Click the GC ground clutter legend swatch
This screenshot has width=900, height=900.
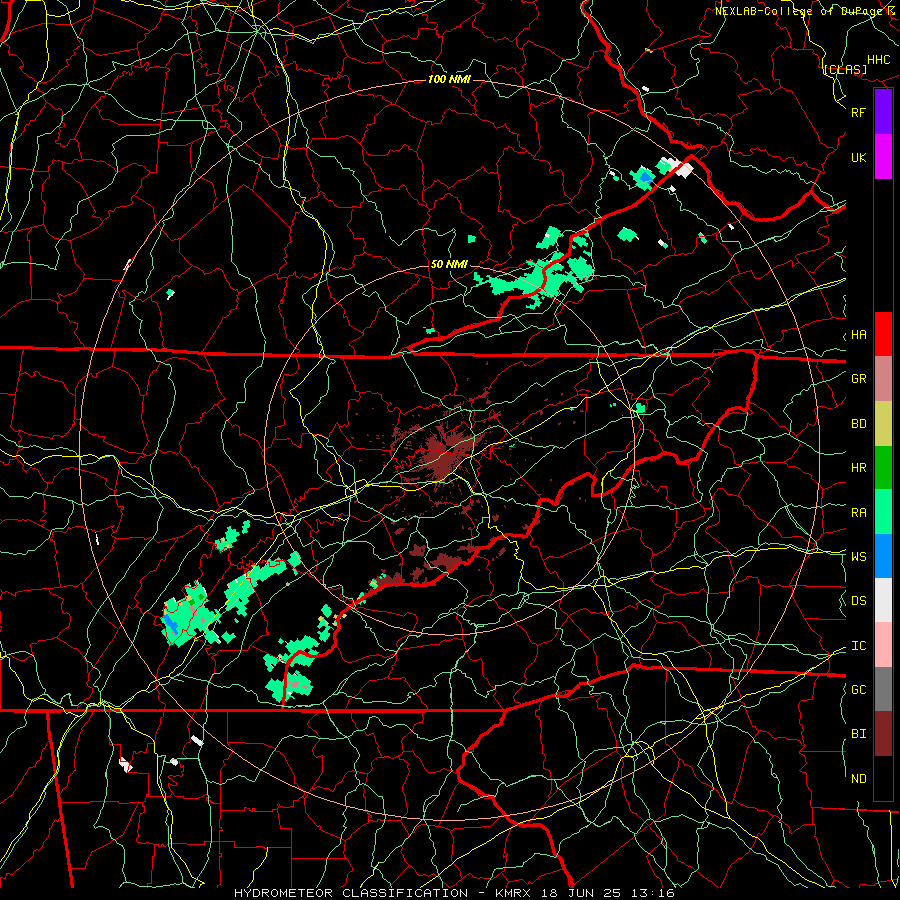coord(883,689)
